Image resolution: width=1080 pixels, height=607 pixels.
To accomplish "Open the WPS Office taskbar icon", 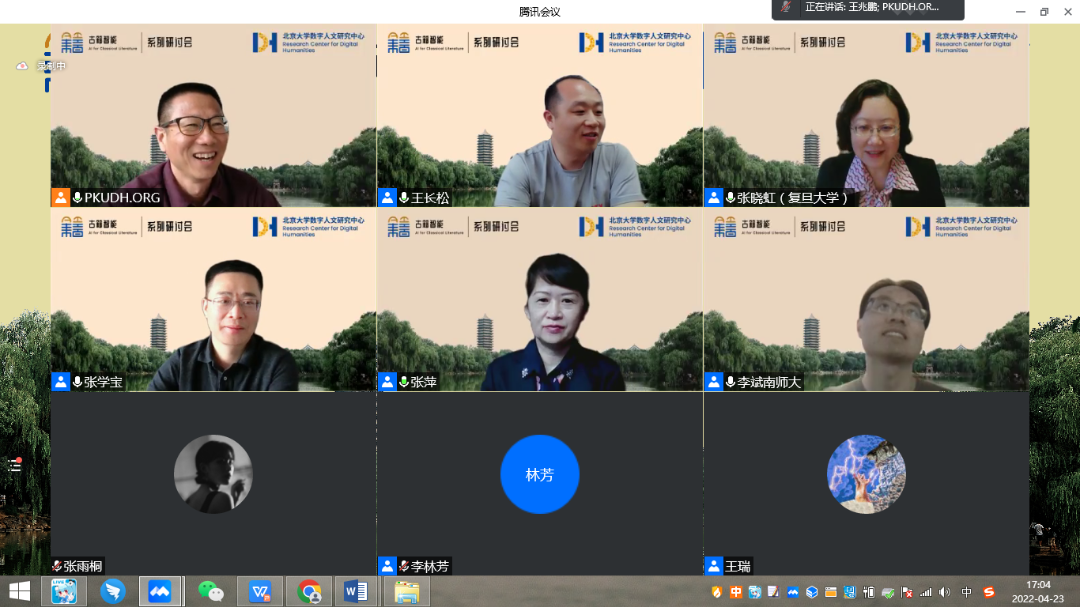I will pos(260,591).
